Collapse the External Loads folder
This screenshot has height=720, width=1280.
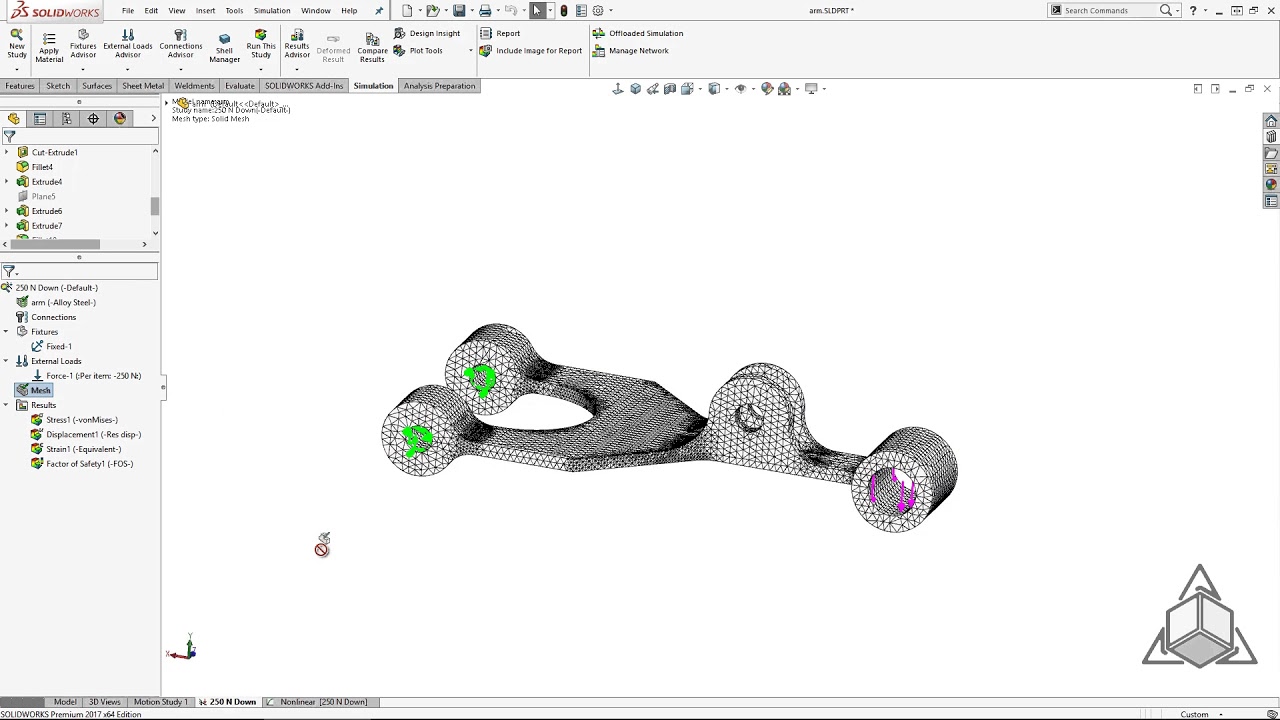7,361
